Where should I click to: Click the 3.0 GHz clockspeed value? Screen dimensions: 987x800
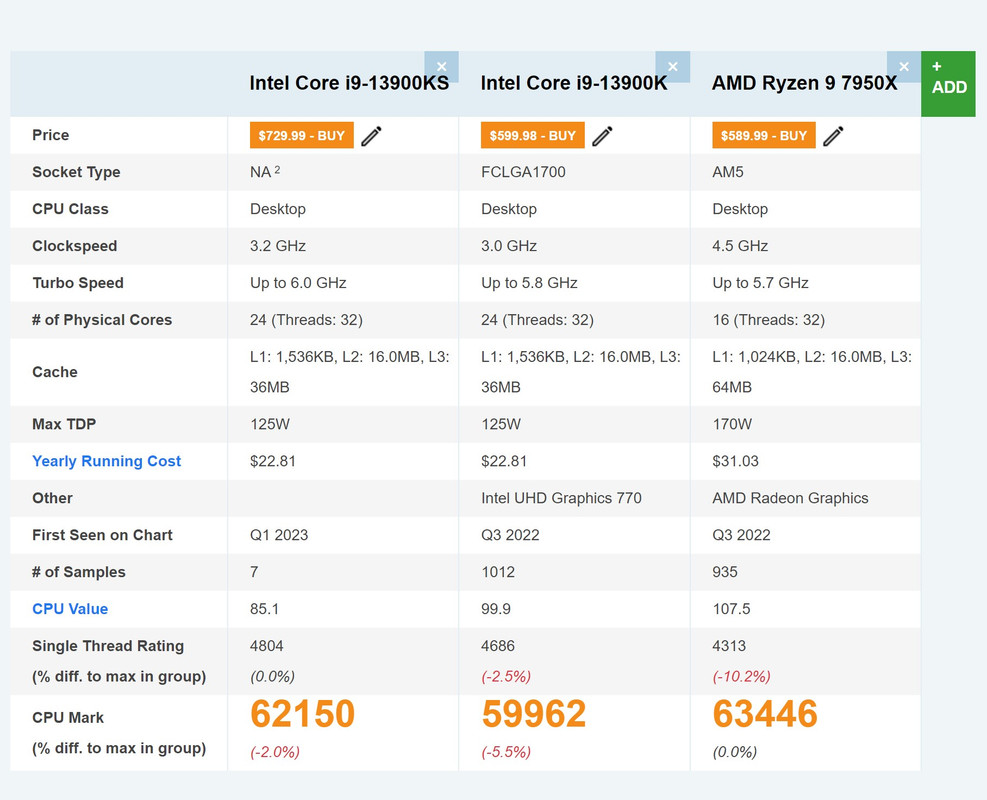tap(509, 245)
